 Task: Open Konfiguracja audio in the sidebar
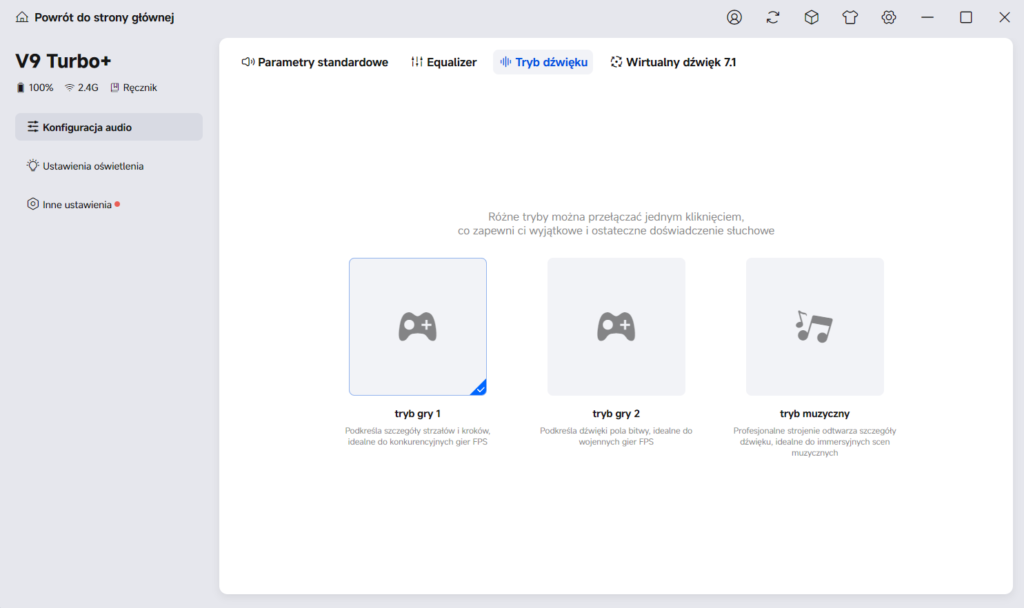109,127
